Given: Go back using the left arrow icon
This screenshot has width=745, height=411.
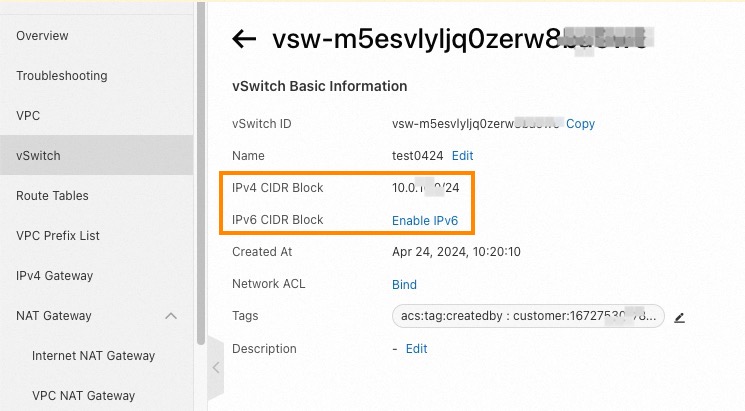Looking at the screenshot, I should pyautogui.click(x=244, y=39).
